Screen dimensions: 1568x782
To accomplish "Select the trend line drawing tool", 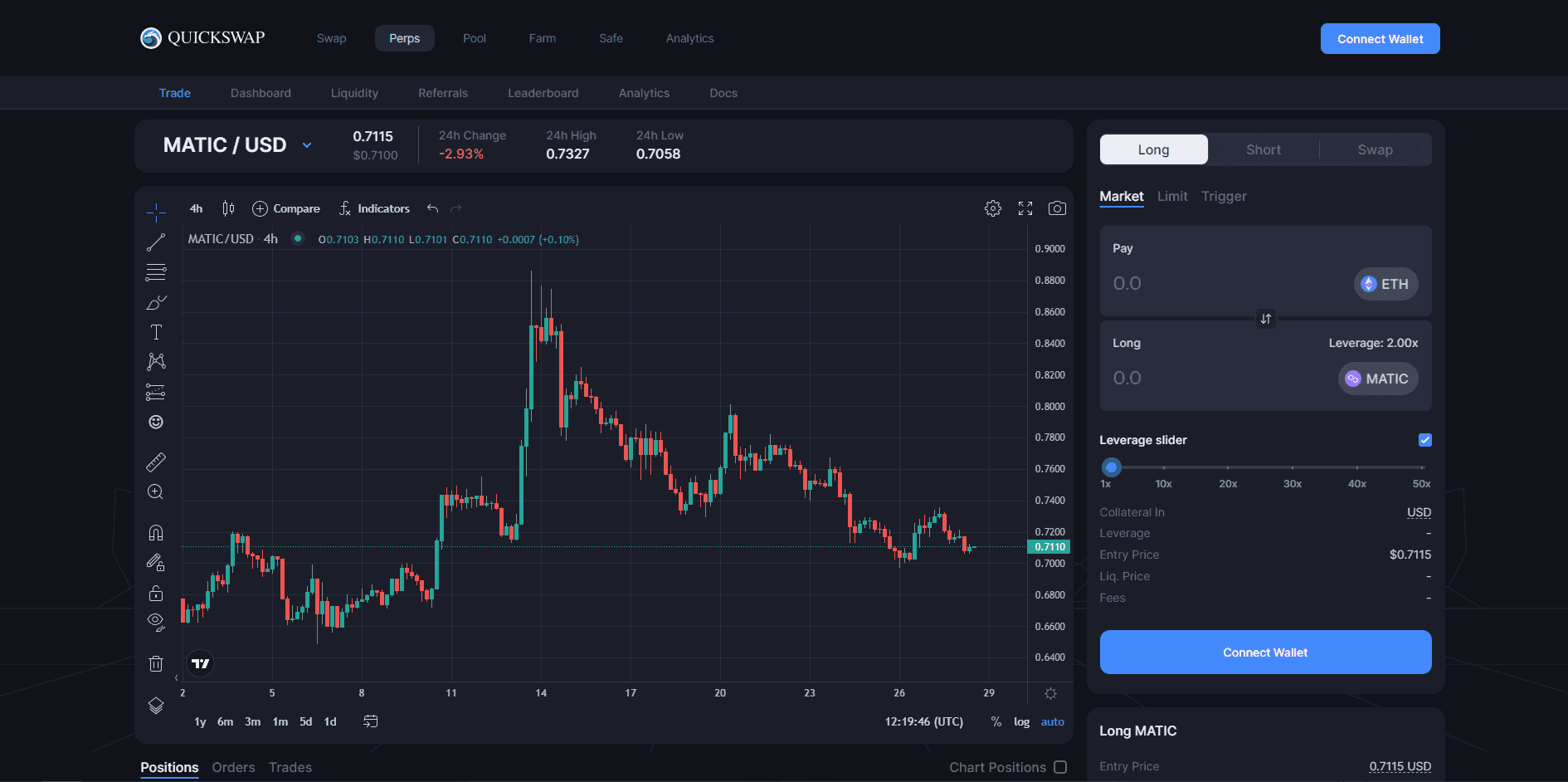I will click(x=156, y=242).
